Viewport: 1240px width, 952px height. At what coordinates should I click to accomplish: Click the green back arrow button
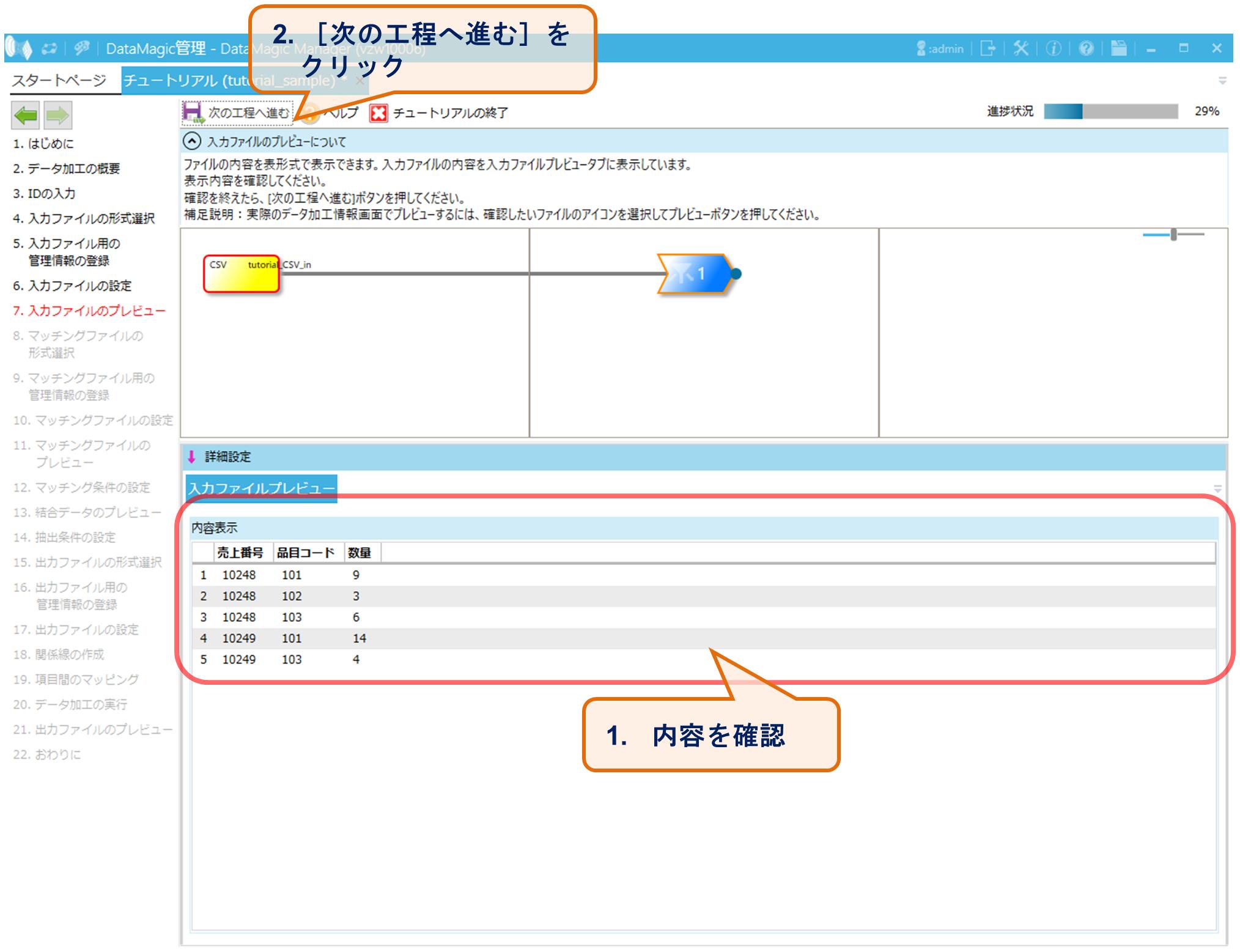(x=26, y=115)
